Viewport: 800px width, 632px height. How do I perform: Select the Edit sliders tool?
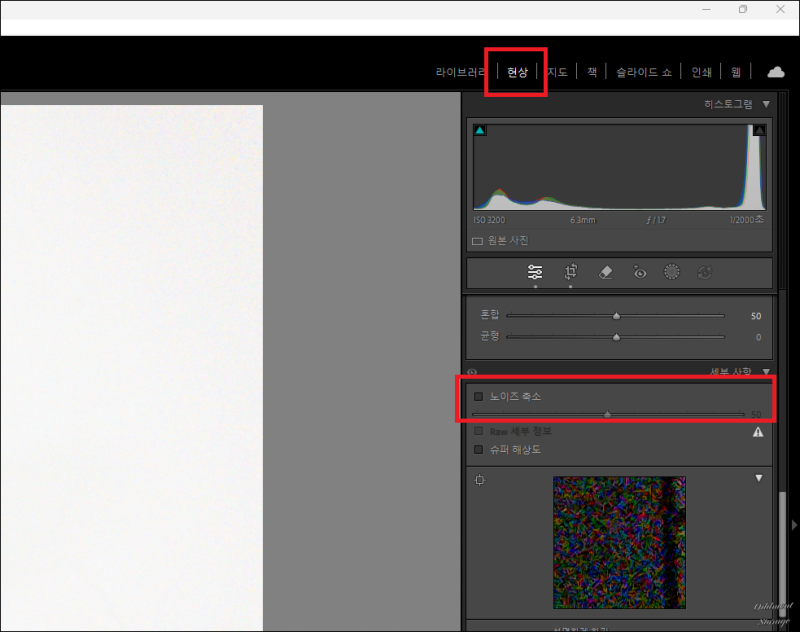click(x=535, y=272)
